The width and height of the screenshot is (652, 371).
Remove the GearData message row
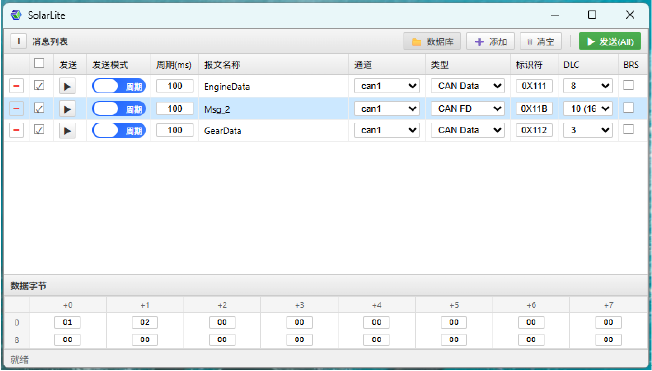16,130
